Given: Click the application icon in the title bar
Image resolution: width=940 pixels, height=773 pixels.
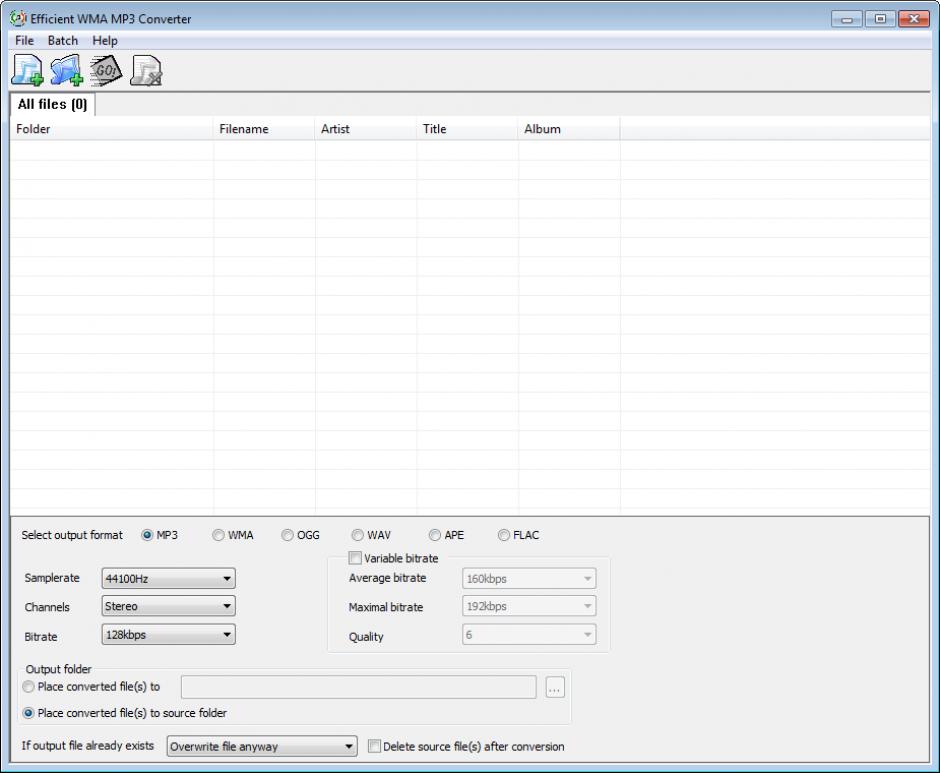Looking at the screenshot, I should 17,18.
